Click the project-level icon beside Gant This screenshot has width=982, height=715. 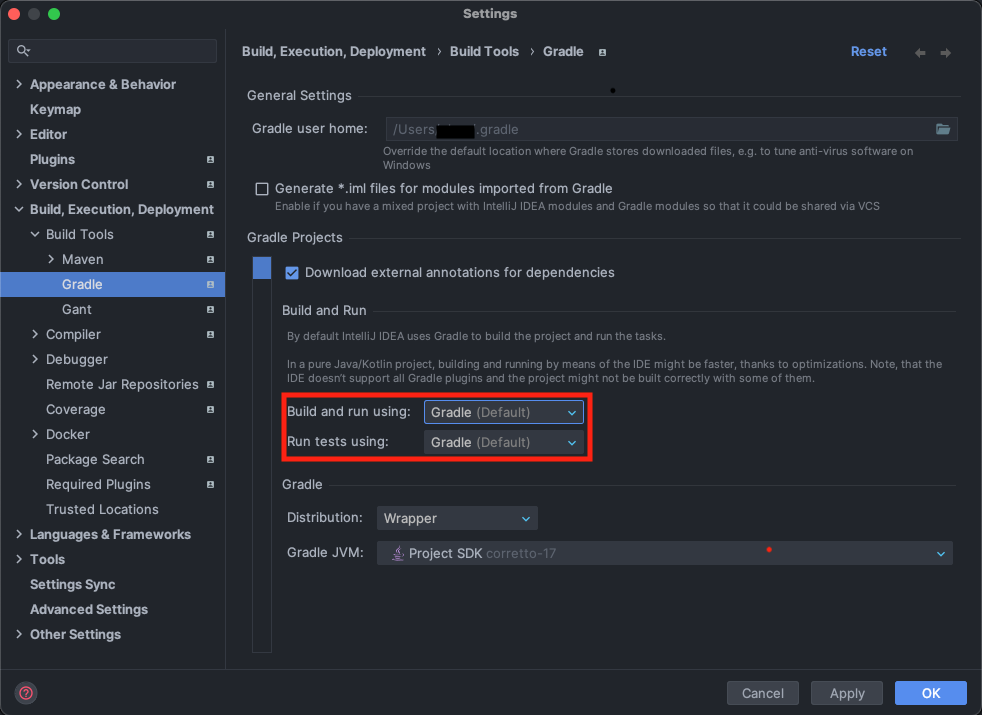(210, 310)
